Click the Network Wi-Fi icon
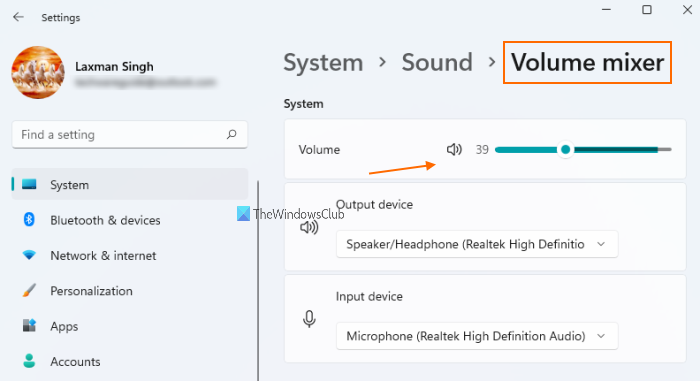Image resolution: width=700 pixels, height=381 pixels. click(29, 255)
